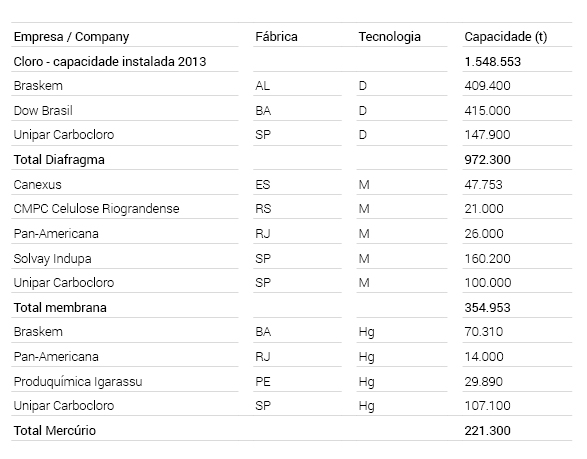Click the 'Tecnologia' column header

[390, 37]
